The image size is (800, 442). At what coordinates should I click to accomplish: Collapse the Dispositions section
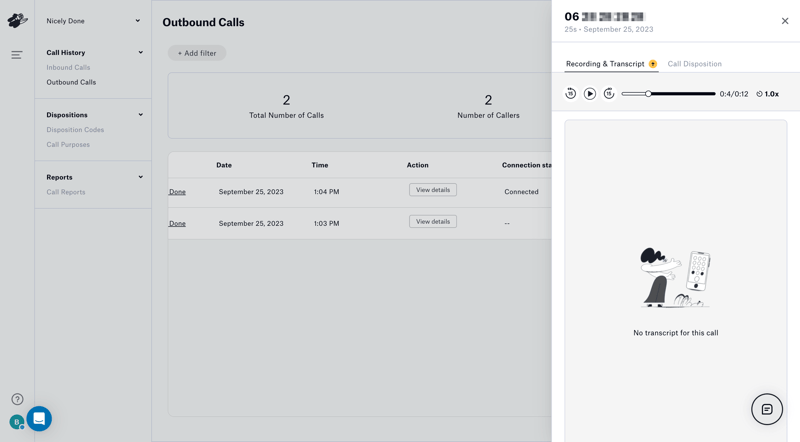140,115
